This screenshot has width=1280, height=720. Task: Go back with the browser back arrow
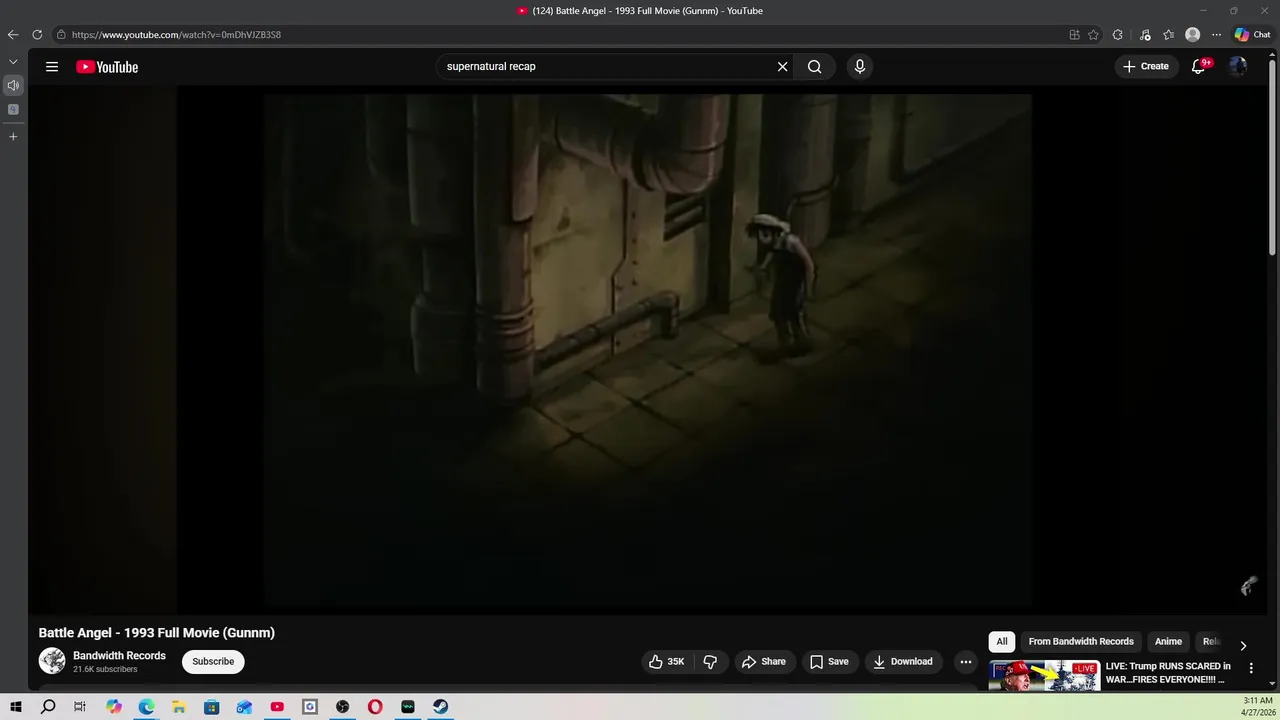tap(13, 34)
